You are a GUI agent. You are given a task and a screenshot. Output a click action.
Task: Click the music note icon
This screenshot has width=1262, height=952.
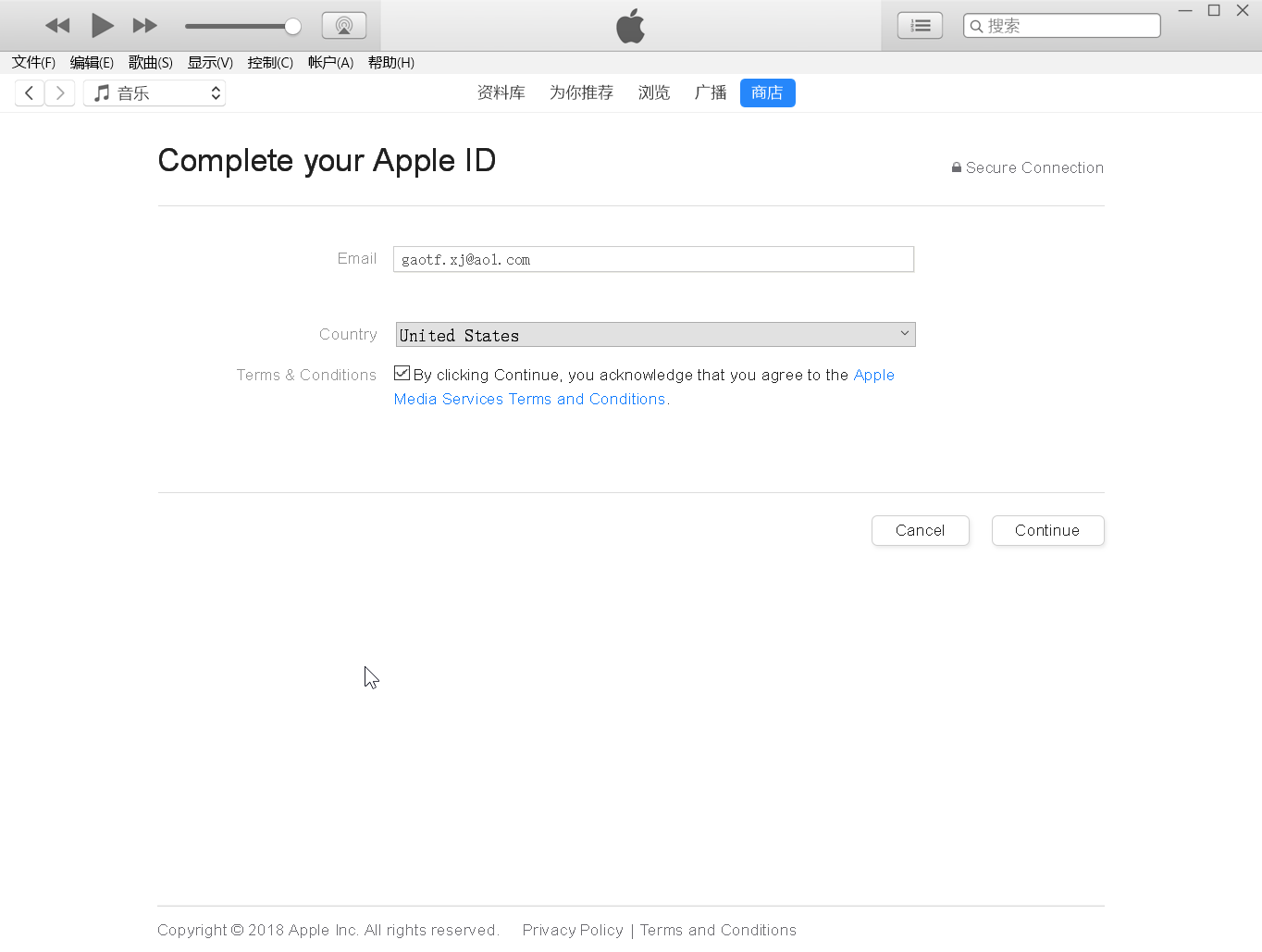coord(102,93)
